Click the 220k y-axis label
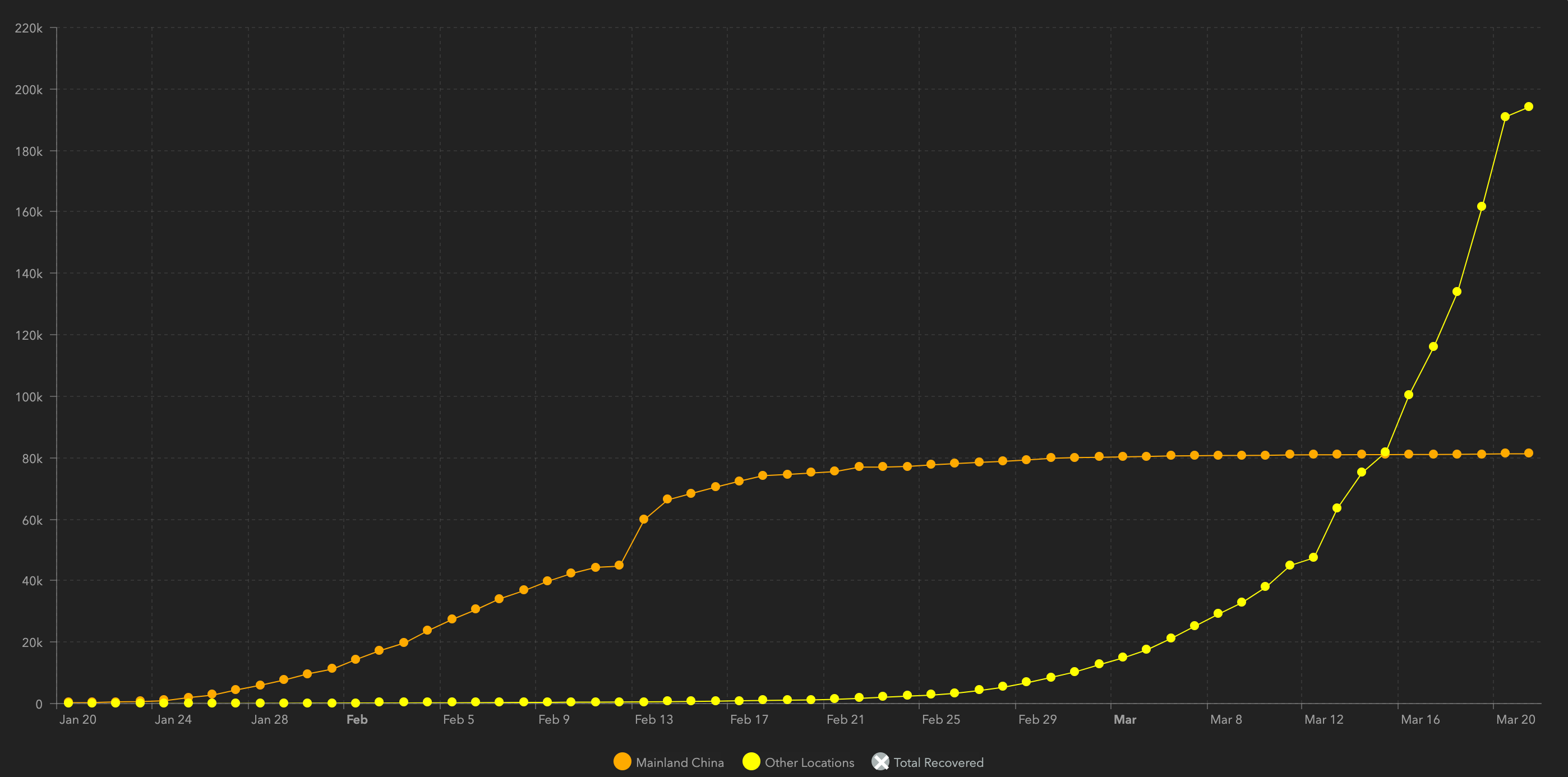Viewport: 1568px width, 777px height. coord(29,28)
